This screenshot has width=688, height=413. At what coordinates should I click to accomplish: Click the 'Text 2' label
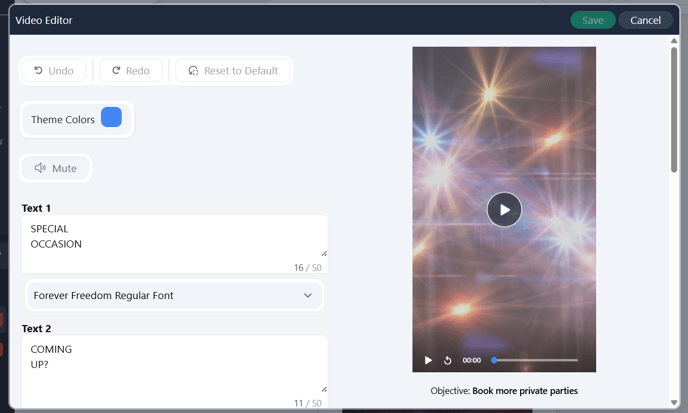36,328
